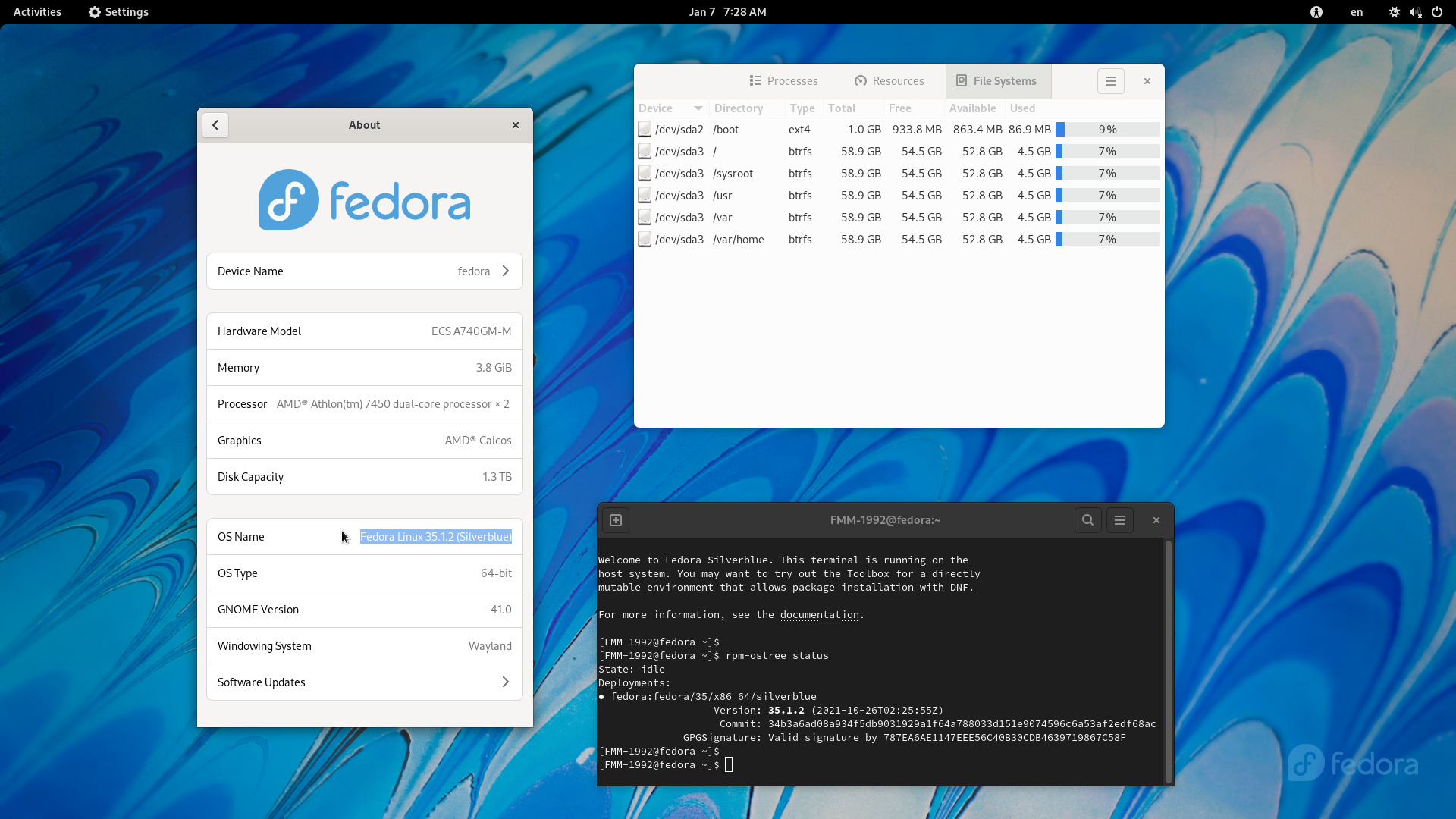This screenshot has height=819, width=1456.
Task: Click Version 35.1.2 in terminal output
Action: tap(786, 711)
